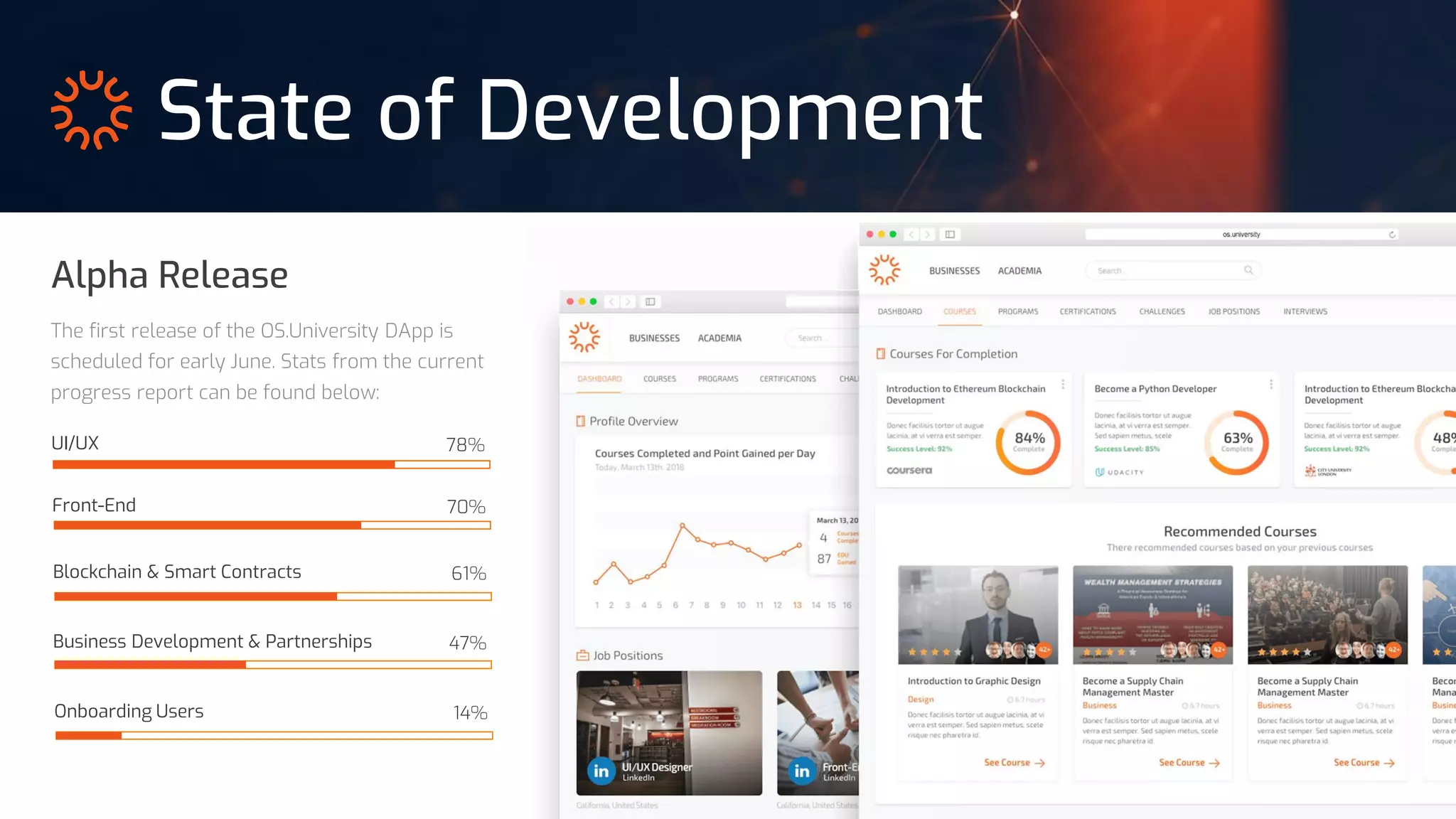The width and height of the screenshot is (1456, 819).
Task: Click the Profile Overview section icon
Action: 580,421
